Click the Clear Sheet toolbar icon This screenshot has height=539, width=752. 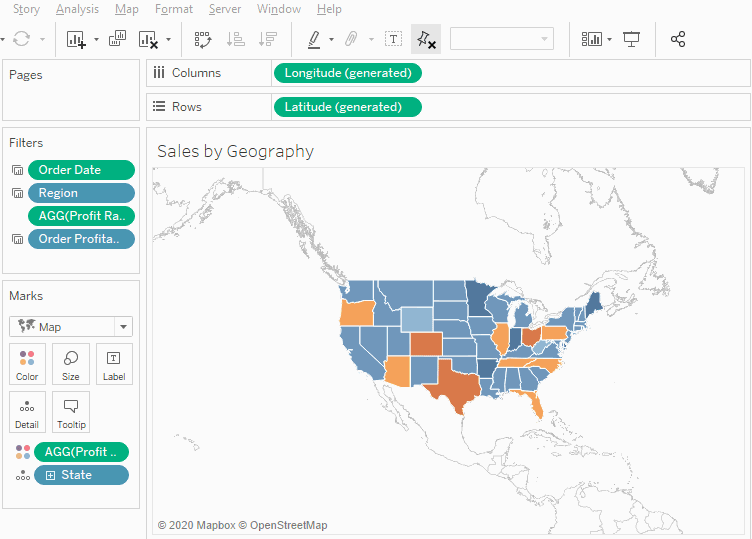pos(149,39)
